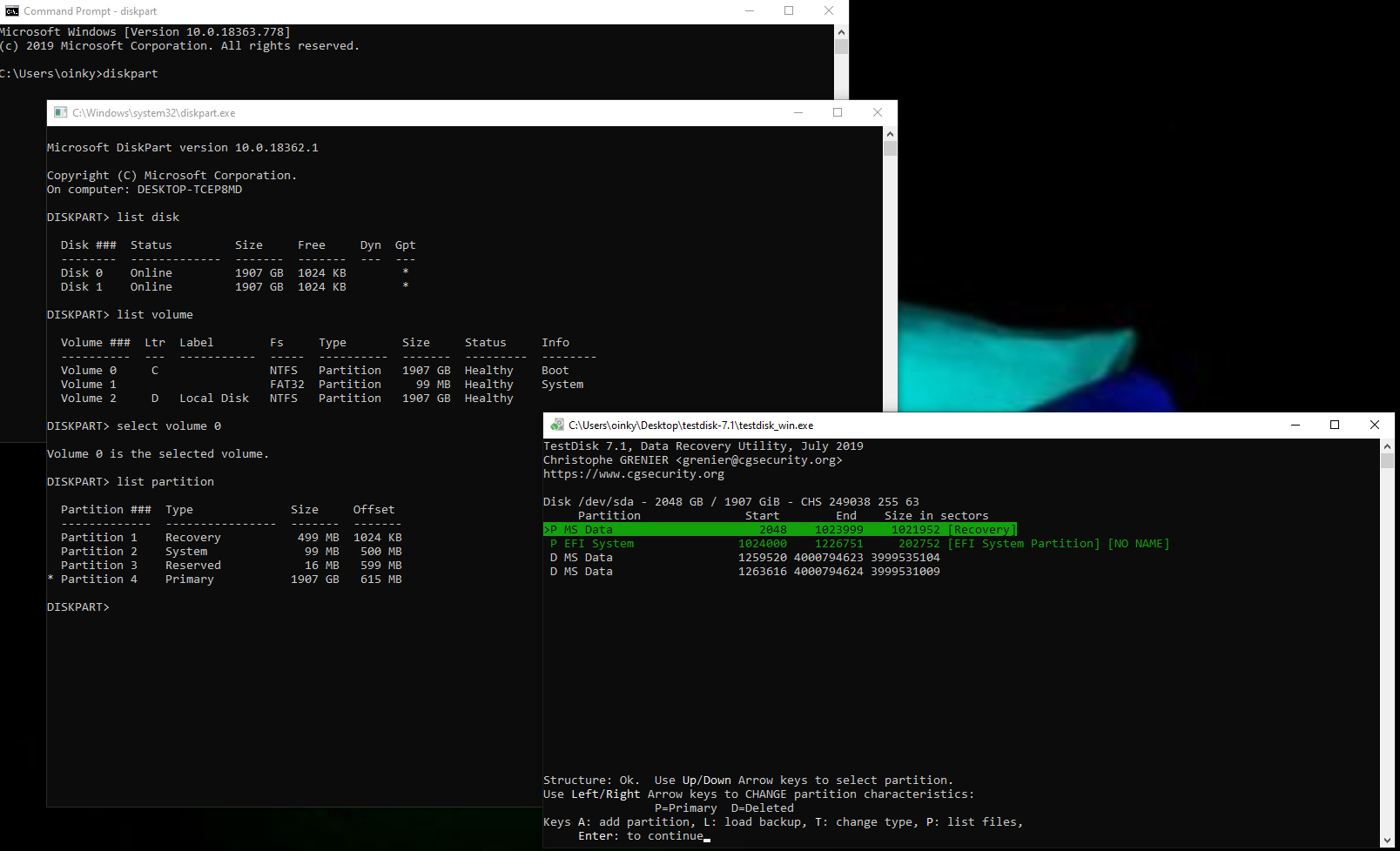Maximize the testdisk_win.exe window
Viewport: 1400px width, 851px height.
tap(1335, 425)
